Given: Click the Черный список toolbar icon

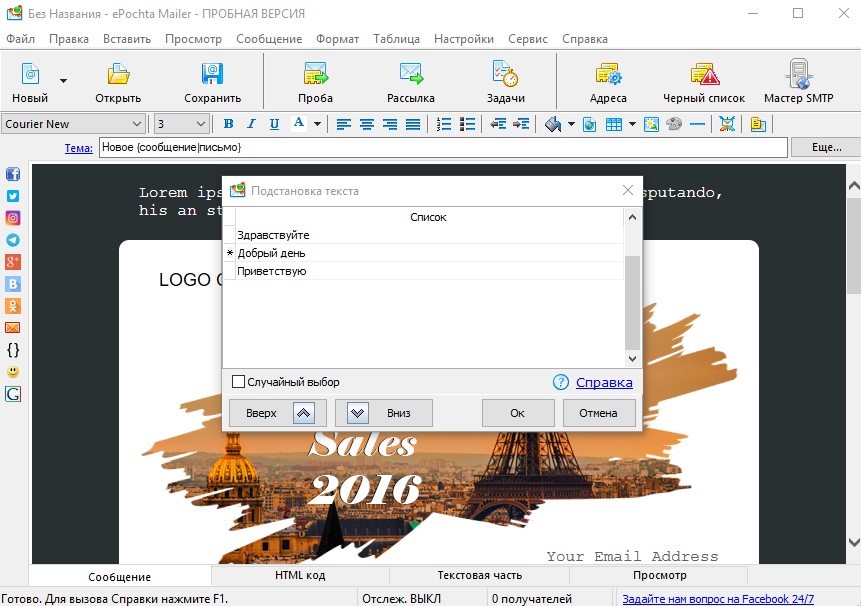Looking at the screenshot, I should tap(704, 75).
